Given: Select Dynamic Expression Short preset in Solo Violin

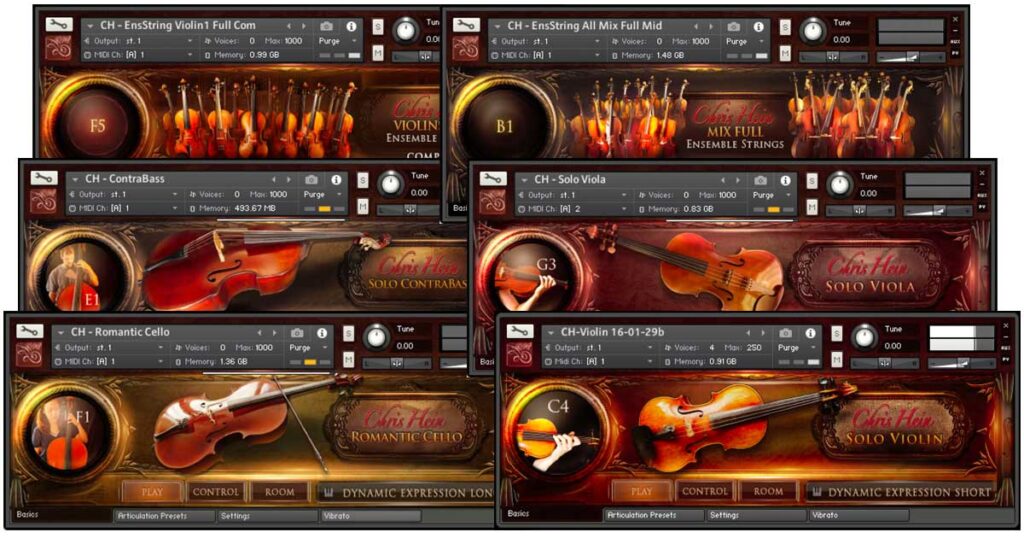Looking at the screenshot, I should tap(902, 492).
